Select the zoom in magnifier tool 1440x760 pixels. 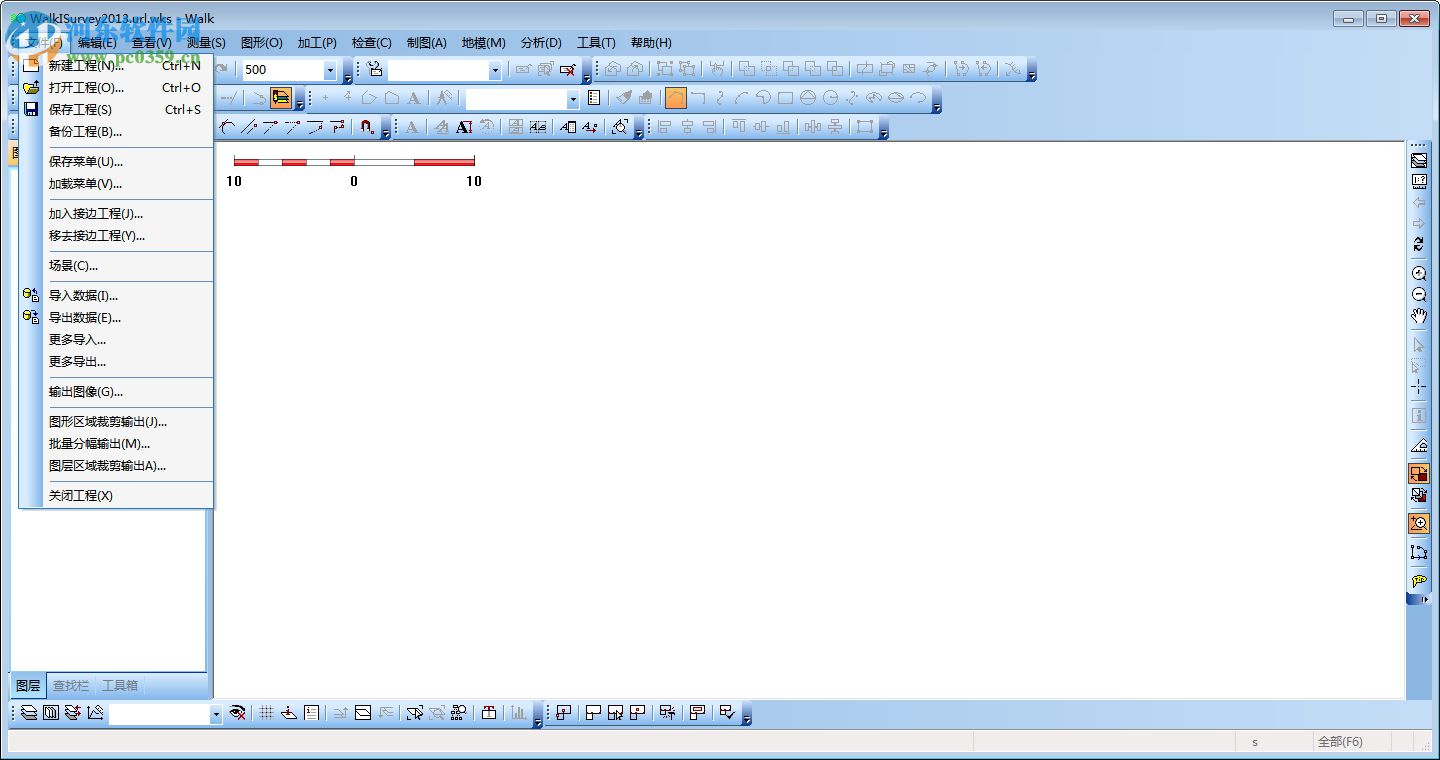click(x=1418, y=273)
